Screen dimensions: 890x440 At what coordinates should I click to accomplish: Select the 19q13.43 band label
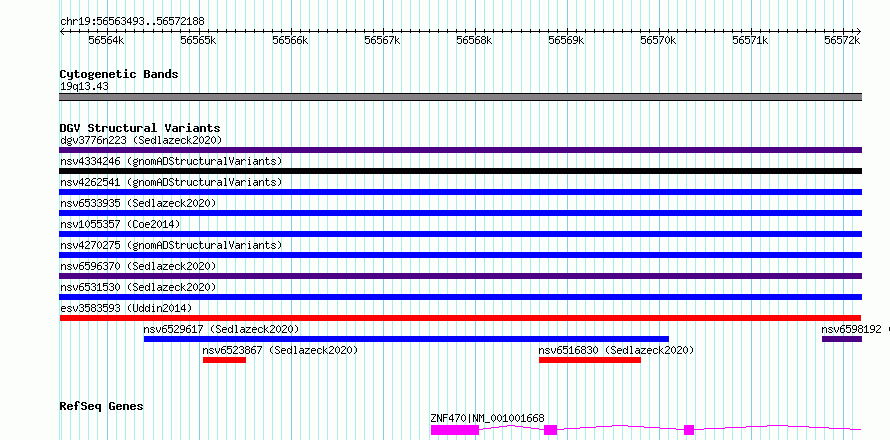(84, 87)
